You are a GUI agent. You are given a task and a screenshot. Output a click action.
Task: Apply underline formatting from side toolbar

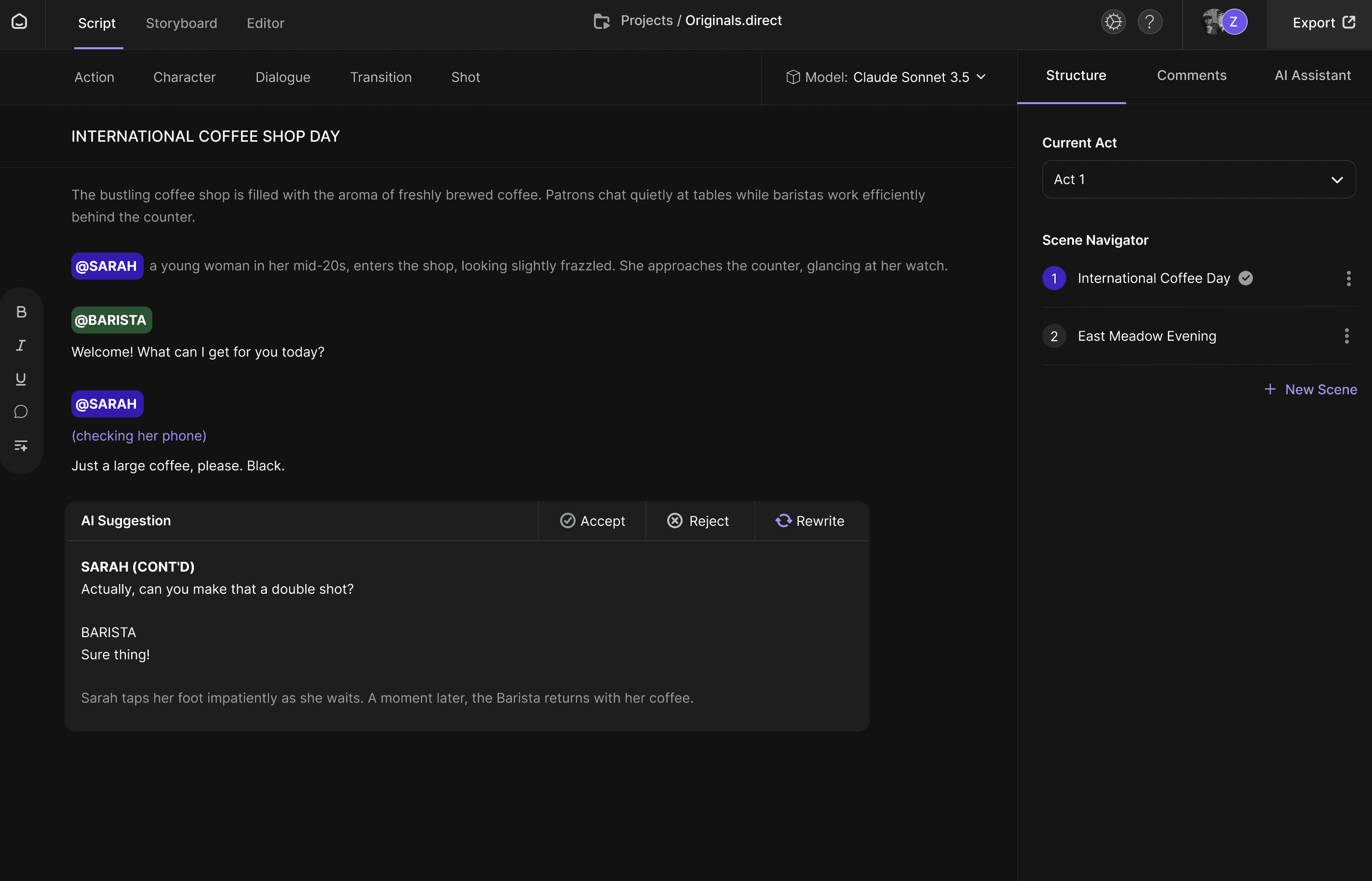click(x=21, y=379)
